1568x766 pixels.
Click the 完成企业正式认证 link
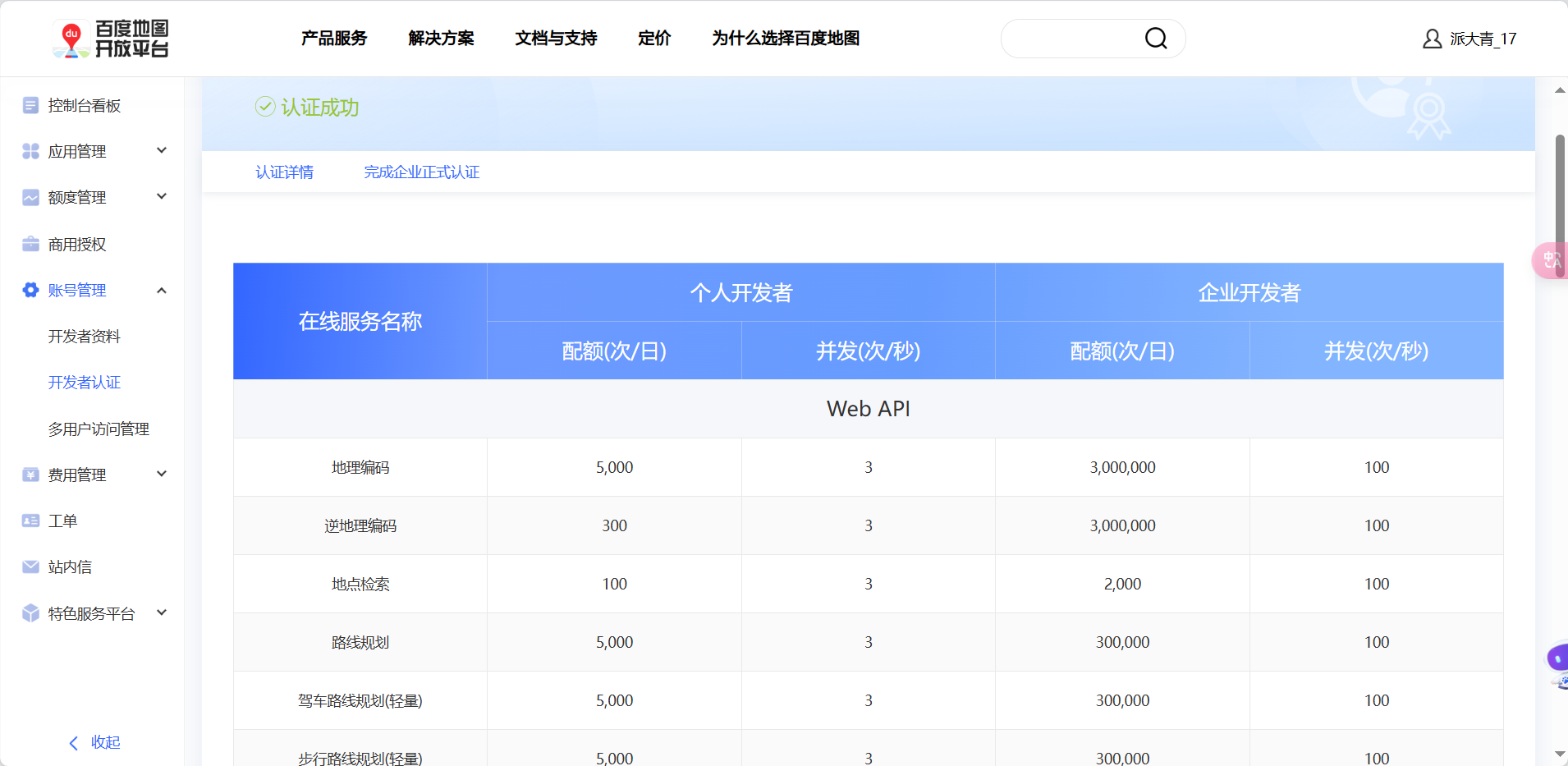click(x=422, y=172)
